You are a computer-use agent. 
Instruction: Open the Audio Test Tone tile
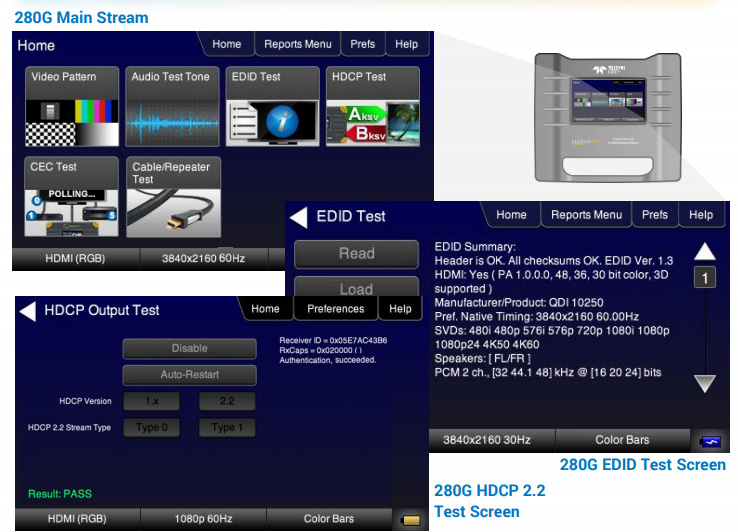click(x=172, y=106)
